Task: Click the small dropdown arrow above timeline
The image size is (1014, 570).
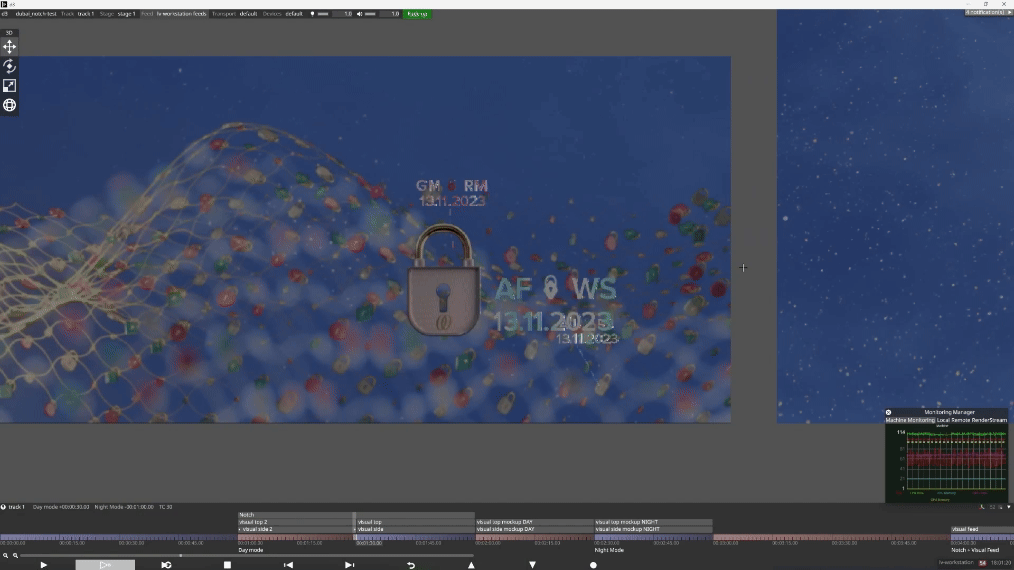Action: (x=1009, y=507)
